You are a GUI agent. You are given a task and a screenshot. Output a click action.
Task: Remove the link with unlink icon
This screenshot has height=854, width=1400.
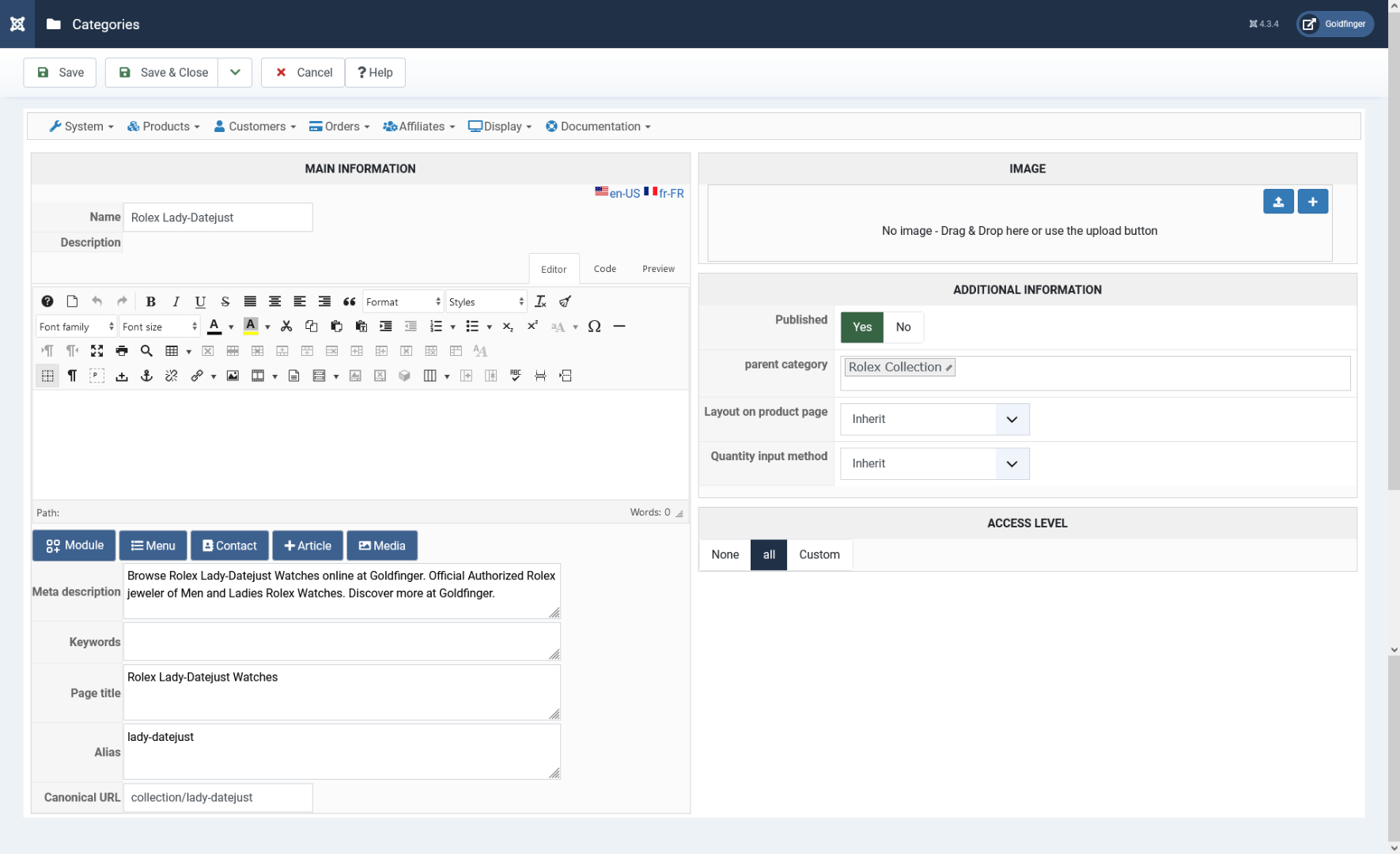click(x=171, y=376)
